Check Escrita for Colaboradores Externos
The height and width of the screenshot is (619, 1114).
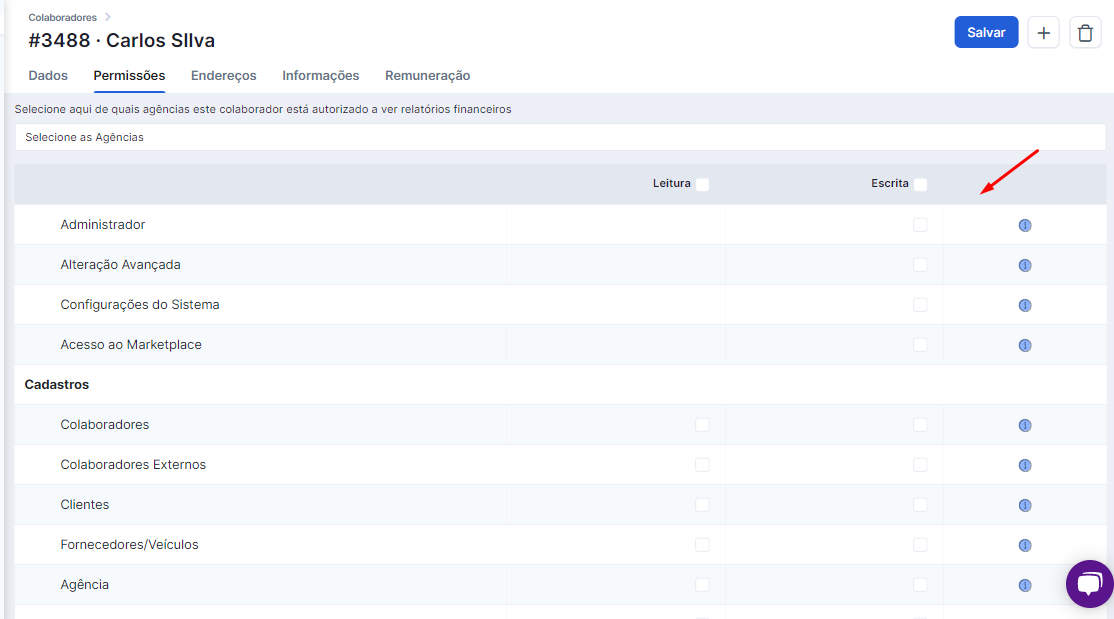click(x=920, y=465)
